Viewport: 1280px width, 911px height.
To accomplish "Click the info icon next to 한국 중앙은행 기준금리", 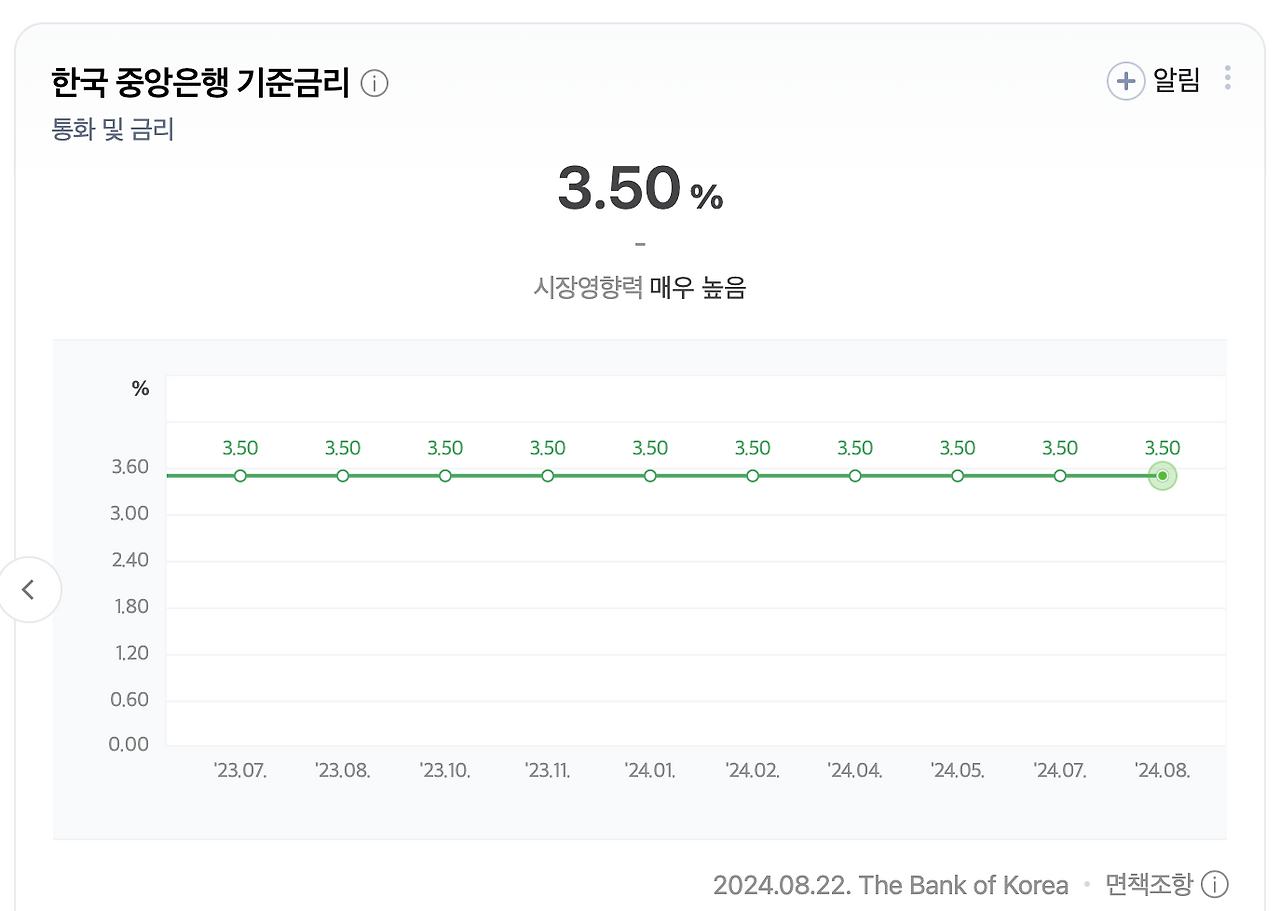I will point(374,84).
